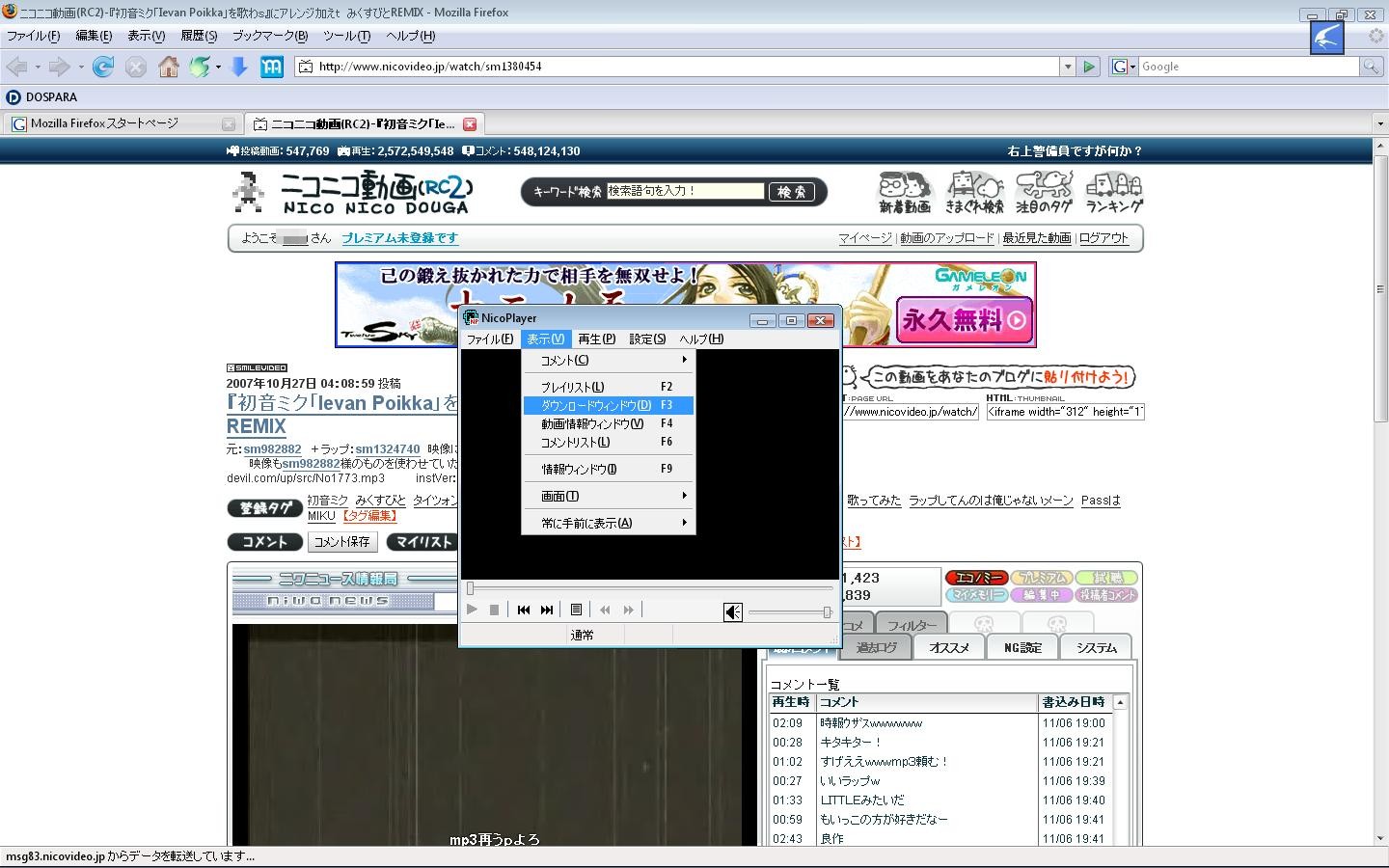Open dropdown beside green swirl icon
The image size is (1389, 868).
(219, 67)
